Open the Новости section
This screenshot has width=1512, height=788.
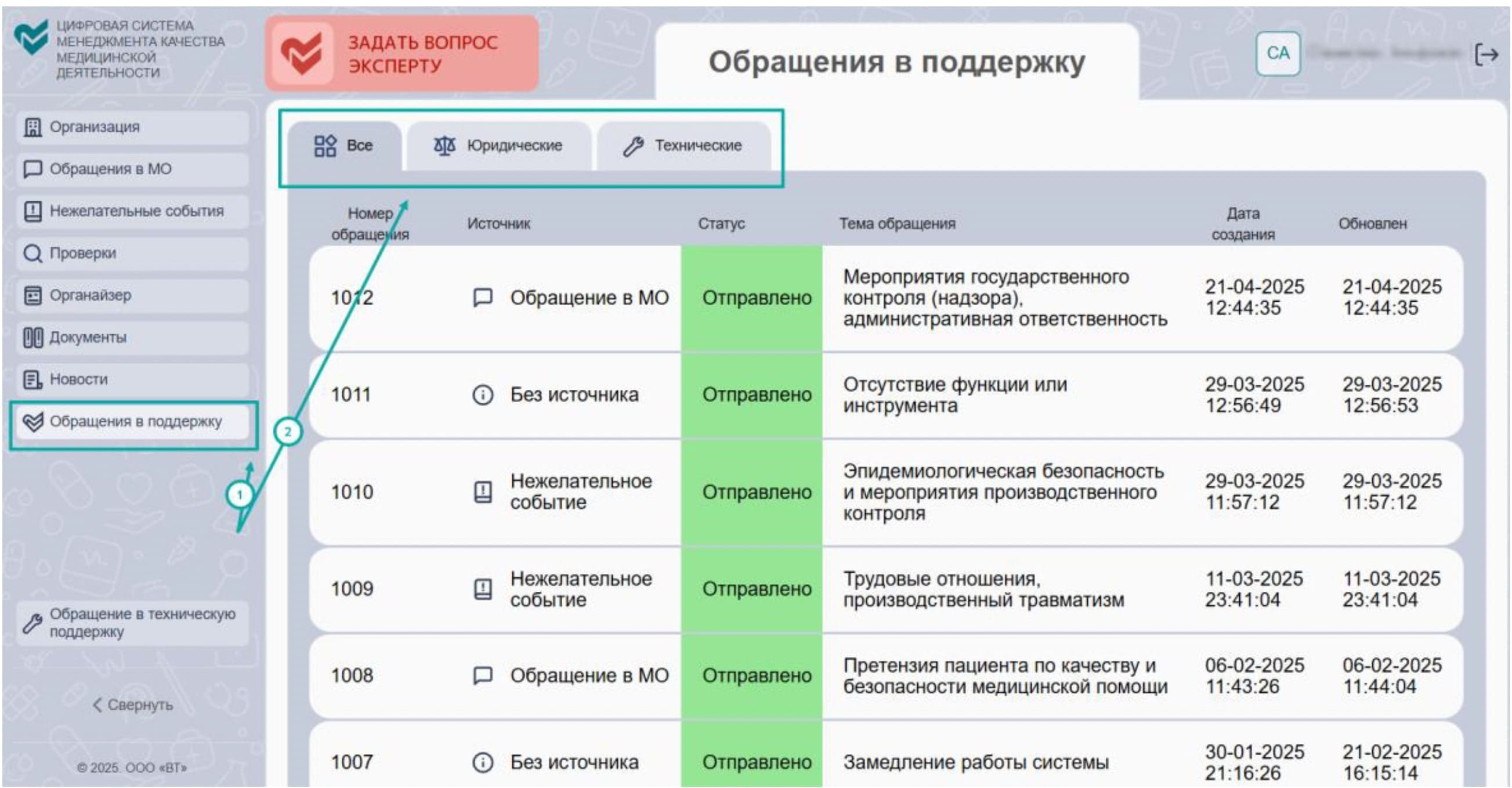(133, 380)
